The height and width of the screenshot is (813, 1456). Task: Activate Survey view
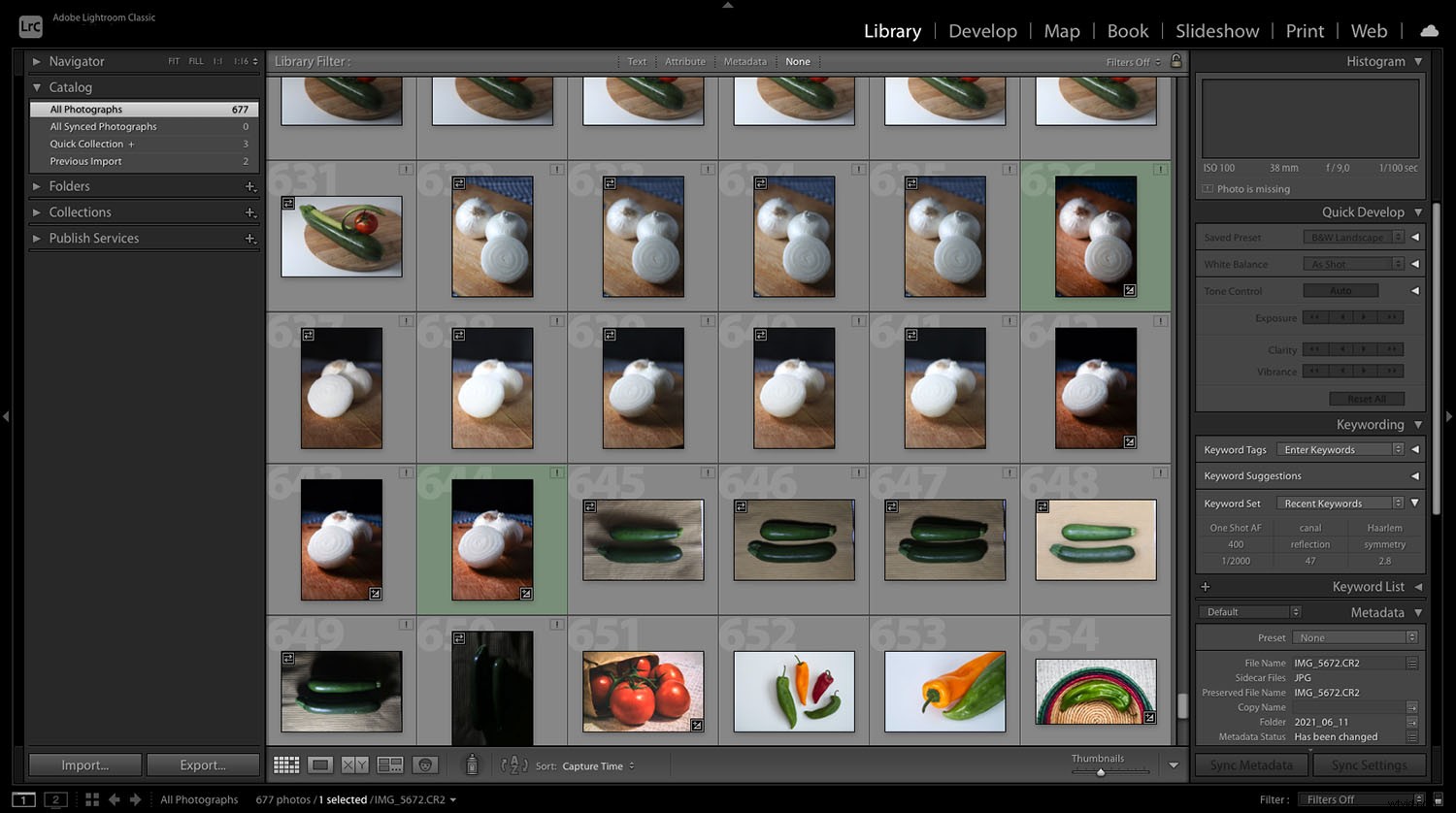coord(390,764)
